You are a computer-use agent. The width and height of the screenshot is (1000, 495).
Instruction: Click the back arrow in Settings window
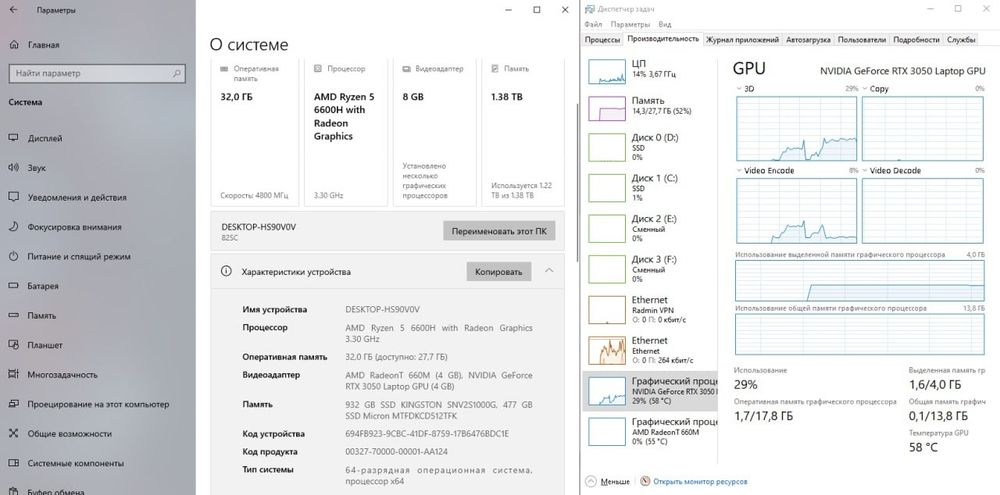coord(14,10)
